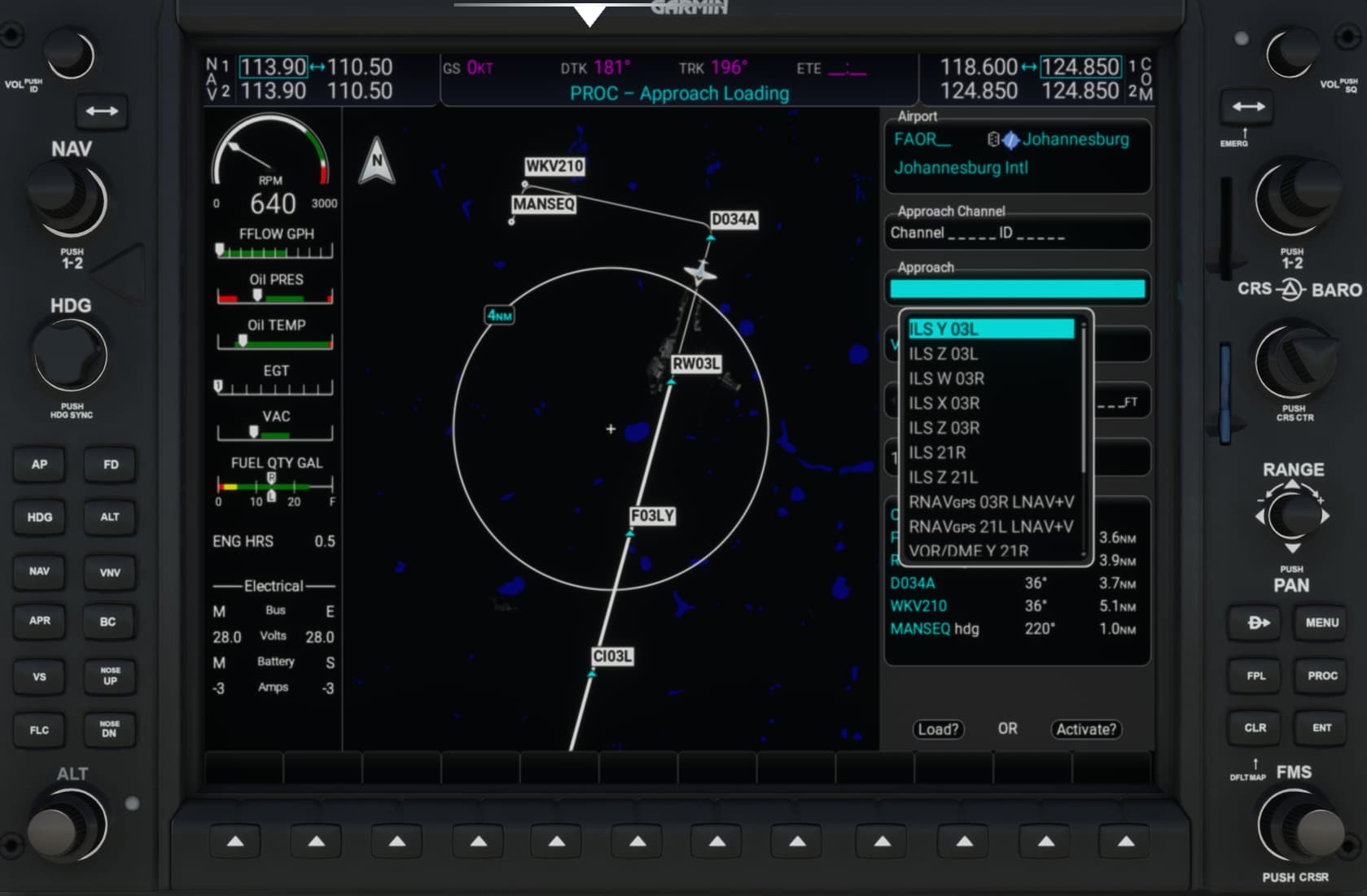Click the NOSE UP key
Viewport: 1367px width, 896px height.
pos(110,675)
